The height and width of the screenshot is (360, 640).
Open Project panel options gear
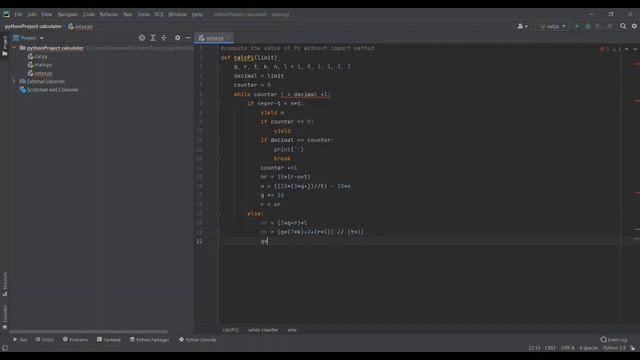[x=178, y=38]
